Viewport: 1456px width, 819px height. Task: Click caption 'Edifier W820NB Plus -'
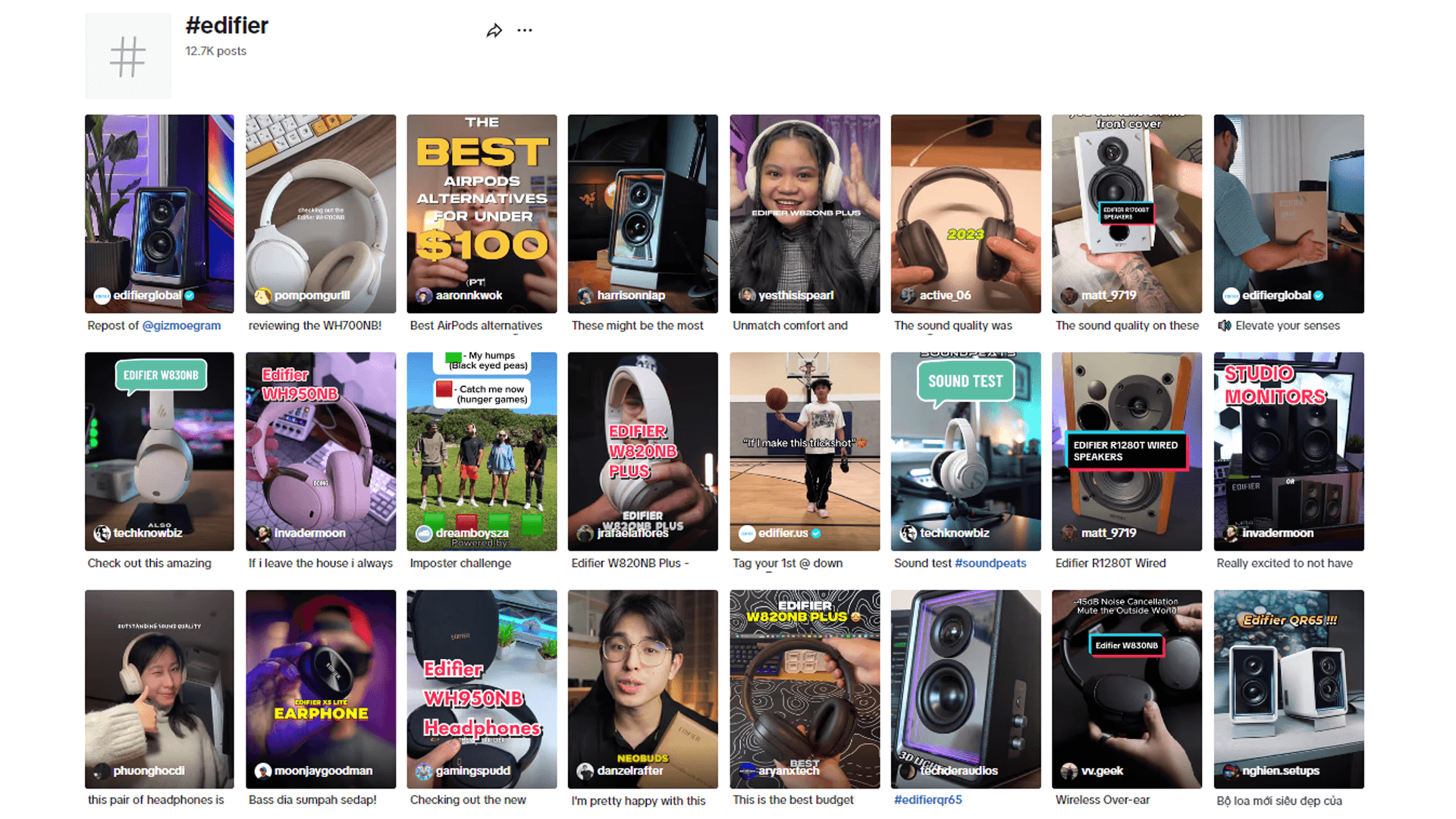[x=629, y=563]
